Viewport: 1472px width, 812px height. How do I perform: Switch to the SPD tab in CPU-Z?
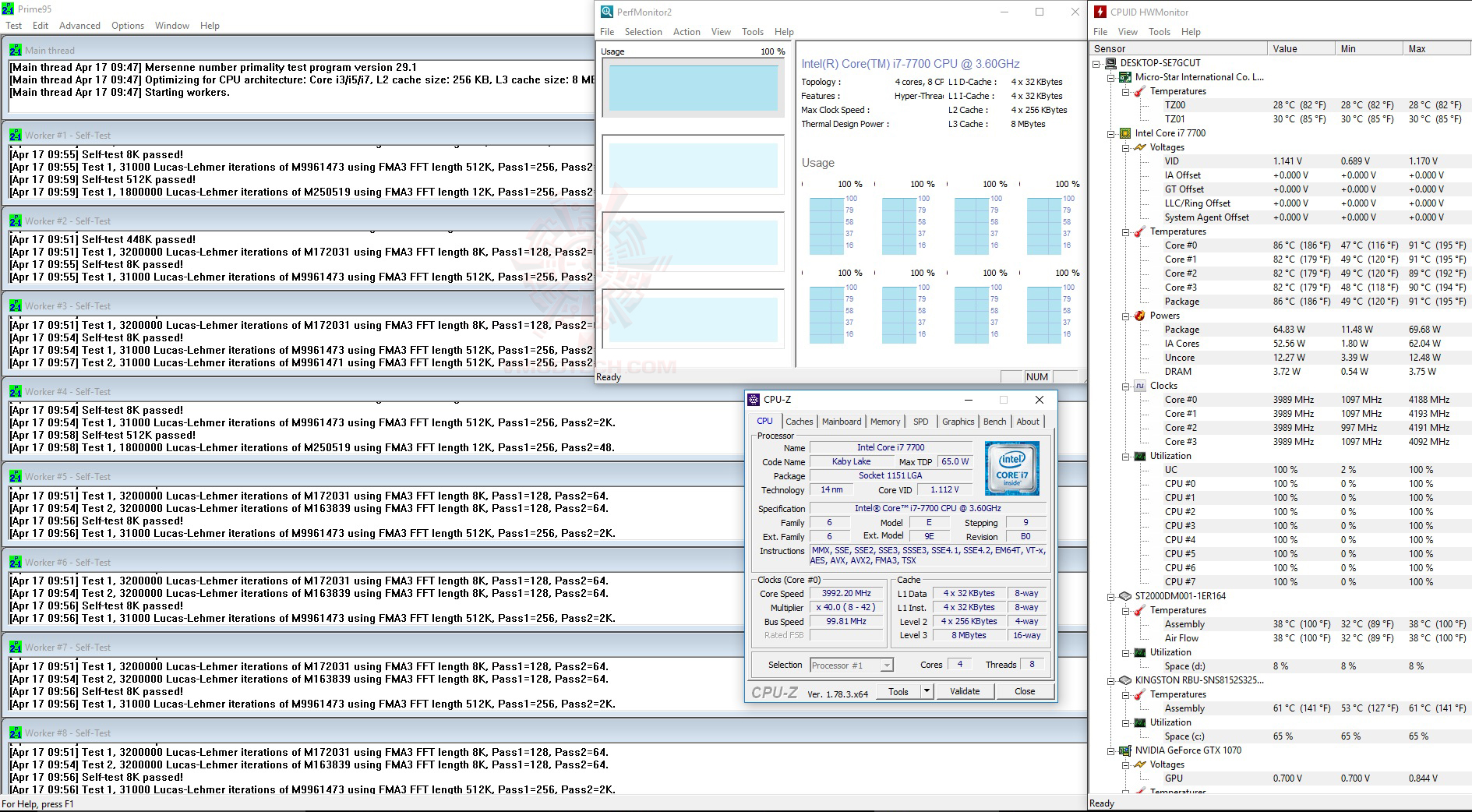pos(921,422)
